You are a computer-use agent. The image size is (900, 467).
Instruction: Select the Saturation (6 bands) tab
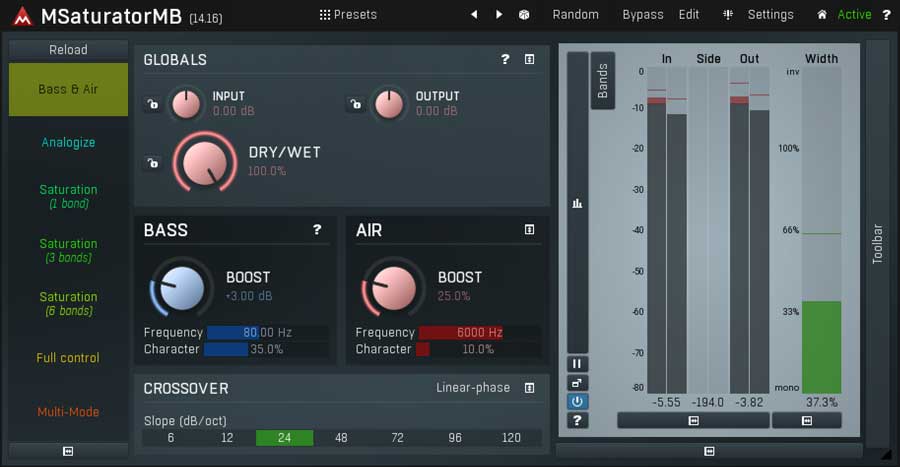tap(68, 303)
